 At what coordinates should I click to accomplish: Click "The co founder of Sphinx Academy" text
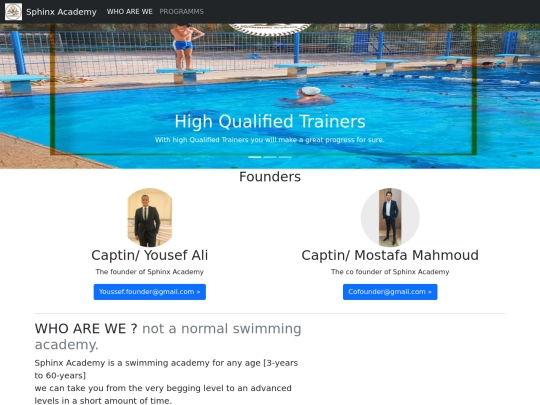[x=390, y=272]
